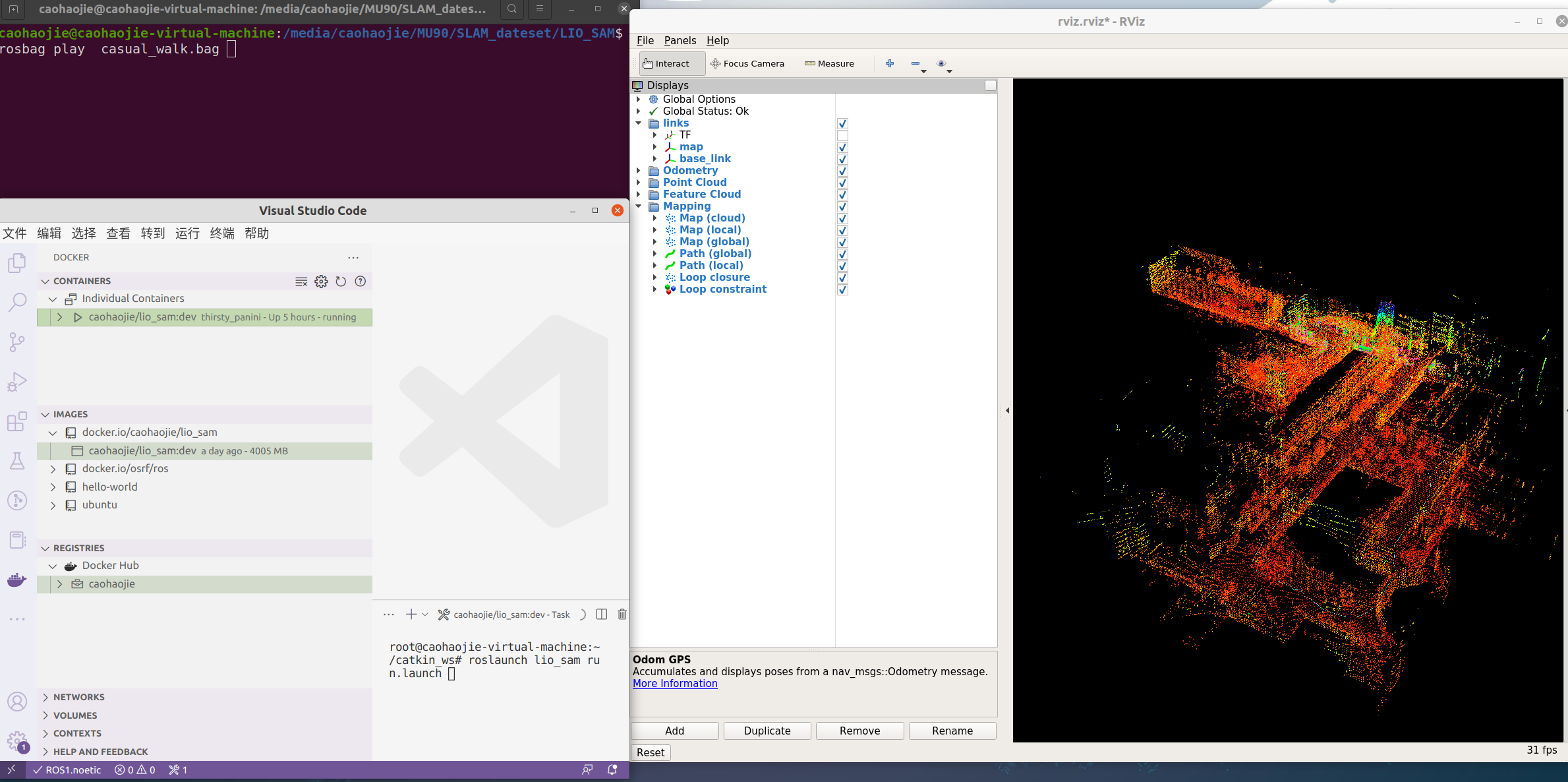Select the hello-world image row
The image size is (1568, 782).
[x=204, y=487]
